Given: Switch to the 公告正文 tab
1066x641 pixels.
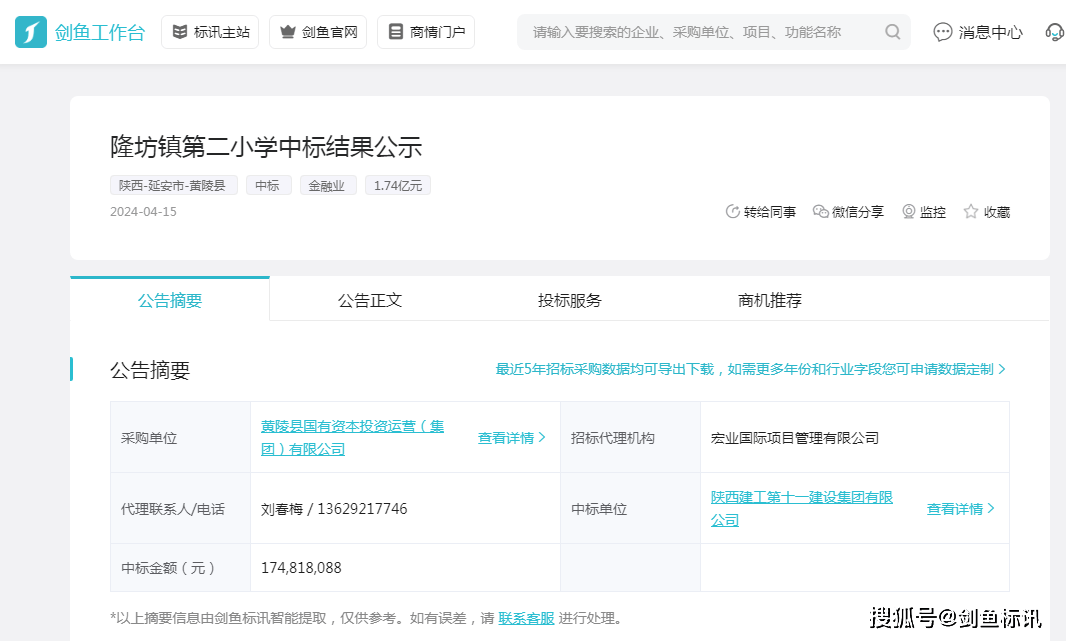Looking at the screenshot, I should [x=370, y=300].
